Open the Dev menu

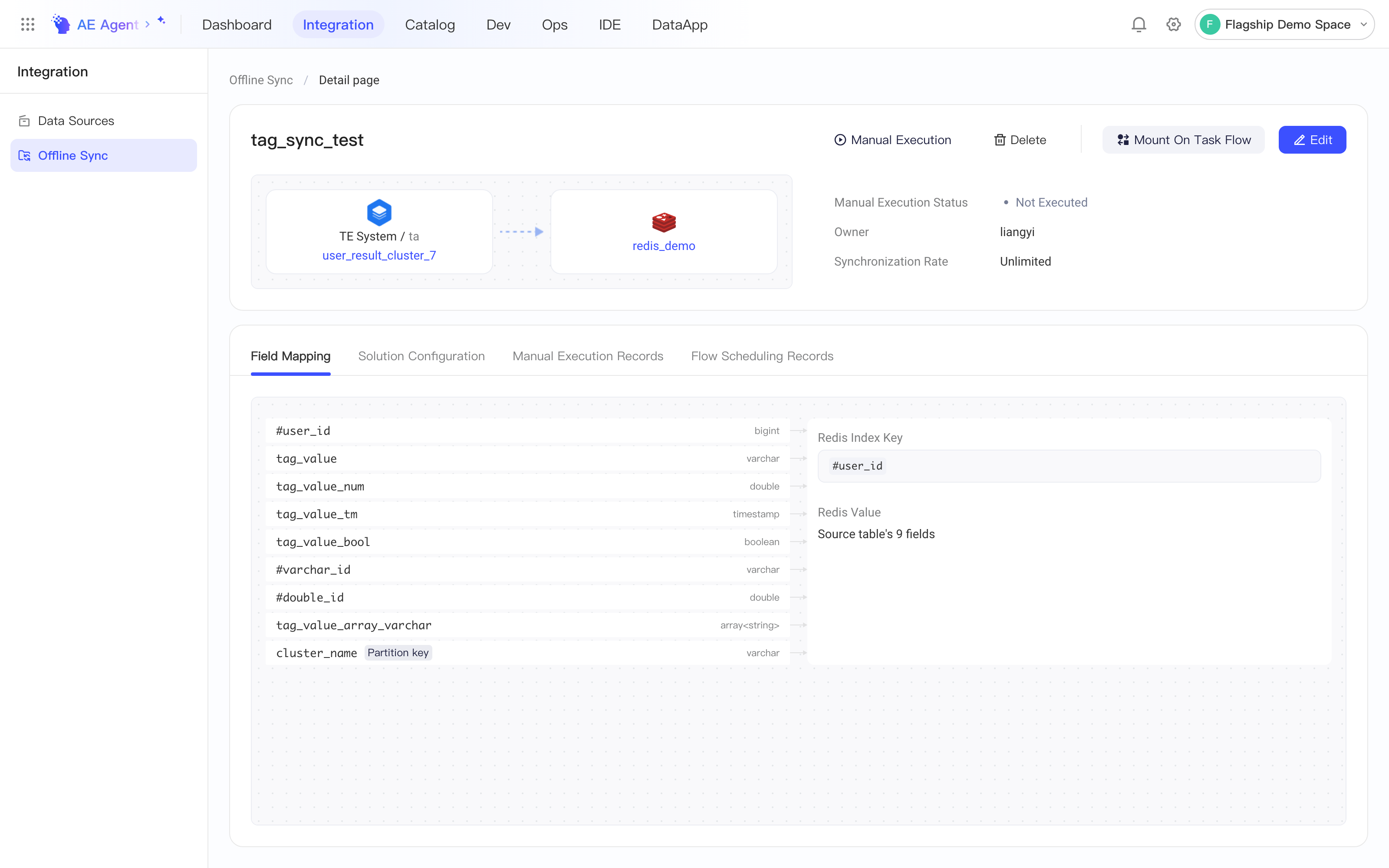(x=498, y=25)
